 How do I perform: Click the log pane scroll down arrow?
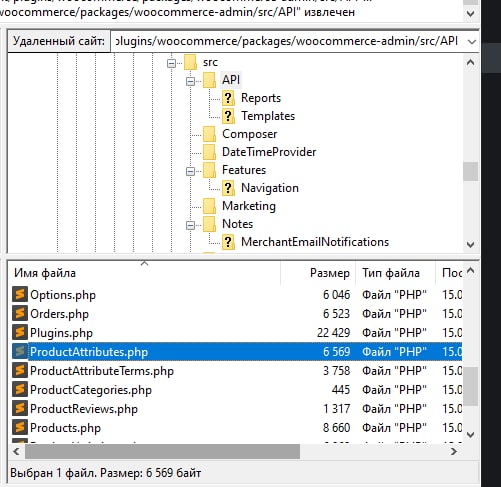[471, 14]
